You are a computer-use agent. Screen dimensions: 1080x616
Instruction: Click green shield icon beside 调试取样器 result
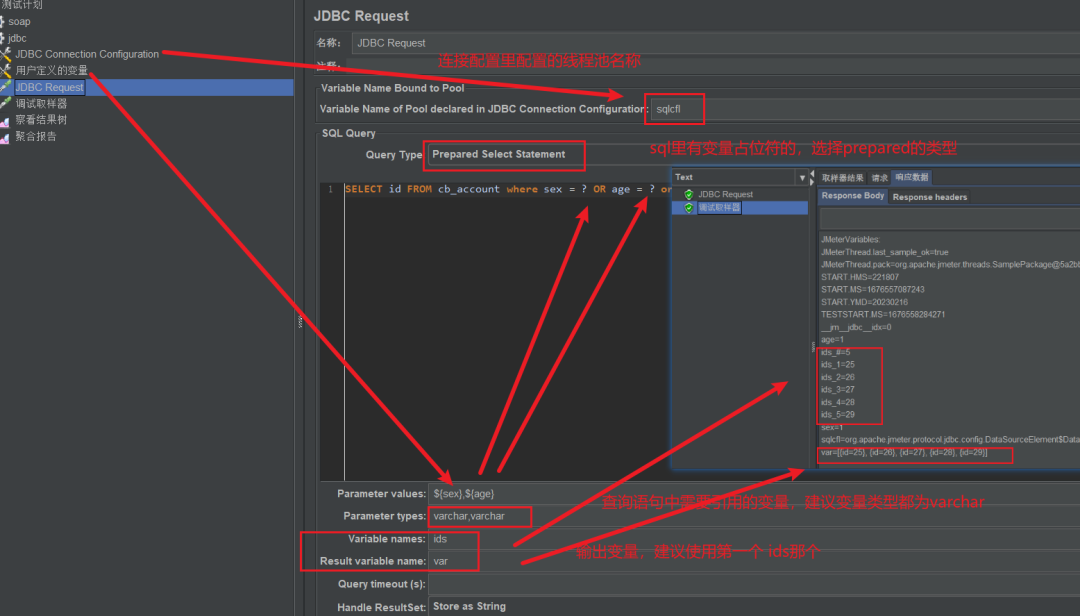click(x=687, y=207)
